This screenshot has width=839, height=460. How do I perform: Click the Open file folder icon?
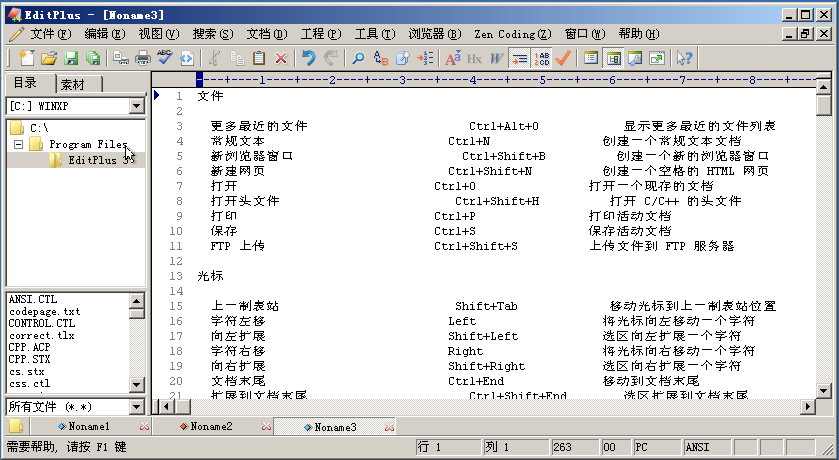click(x=49, y=58)
